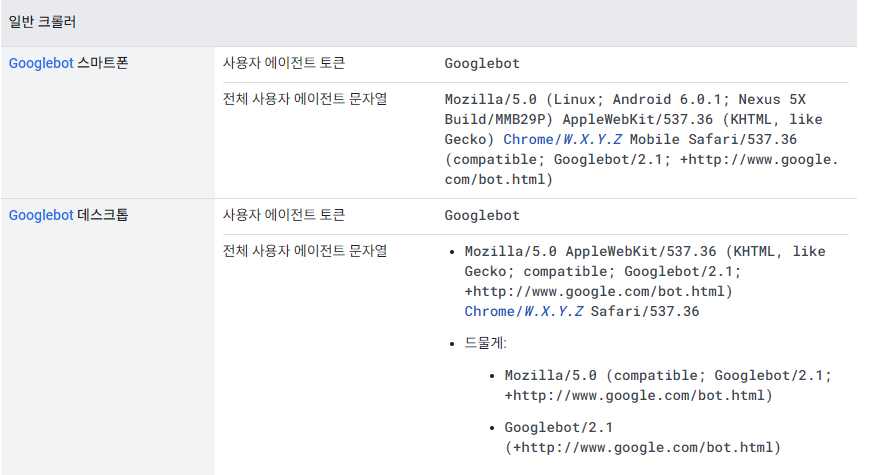Click Chrome/W.X.Y.Z link before Mobile Safari
This screenshot has width=872, height=475.
point(563,139)
